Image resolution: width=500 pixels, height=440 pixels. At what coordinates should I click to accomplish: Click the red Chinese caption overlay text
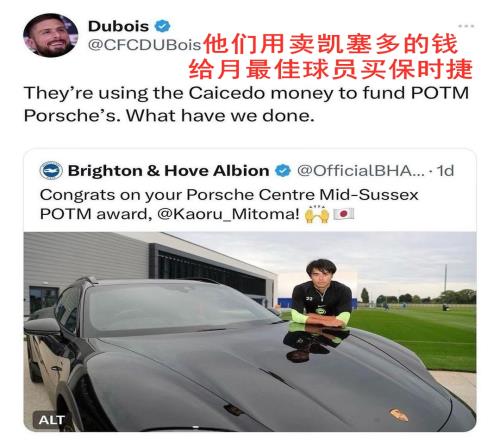coord(330,57)
